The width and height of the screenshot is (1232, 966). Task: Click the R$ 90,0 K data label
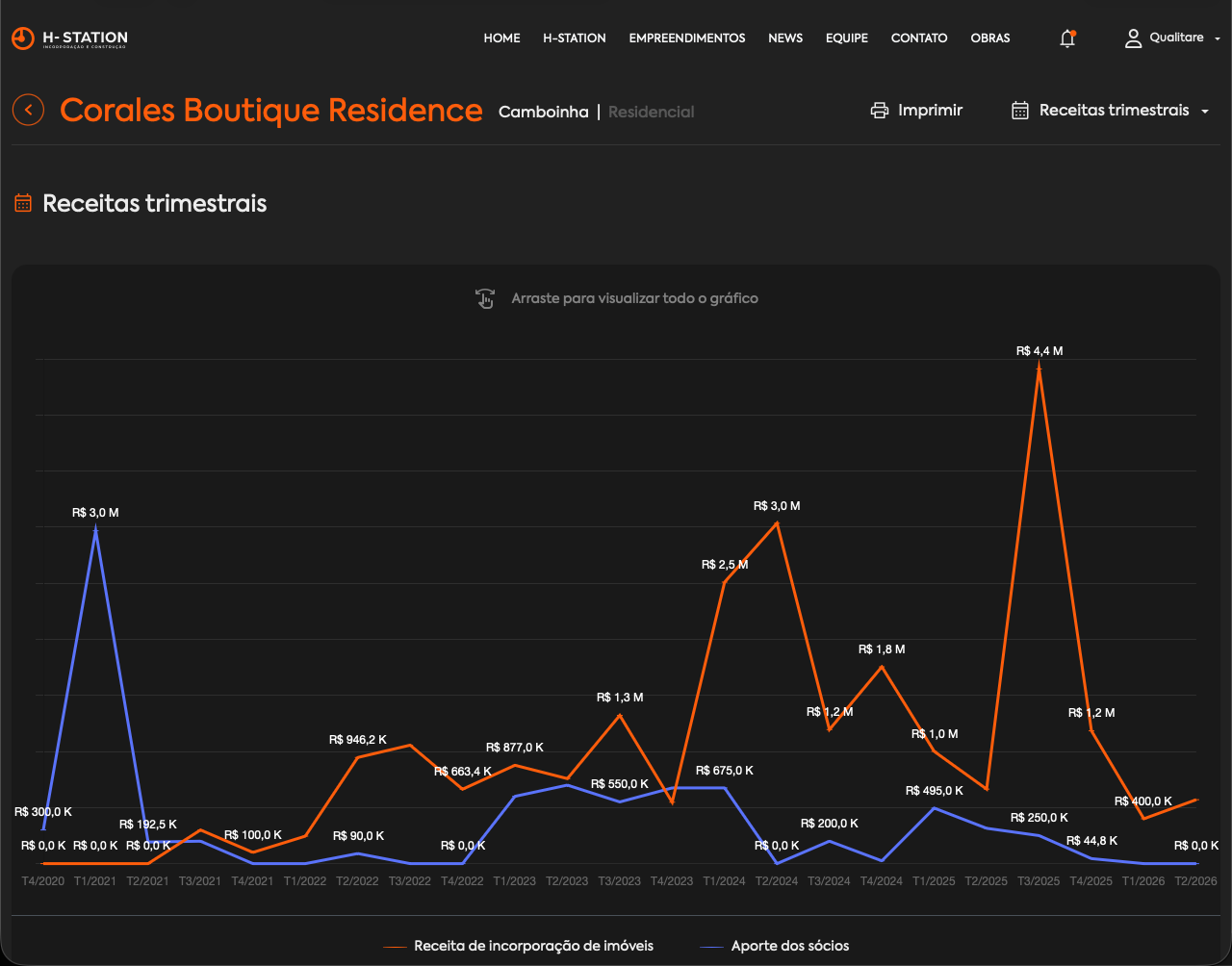pyautogui.click(x=358, y=836)
